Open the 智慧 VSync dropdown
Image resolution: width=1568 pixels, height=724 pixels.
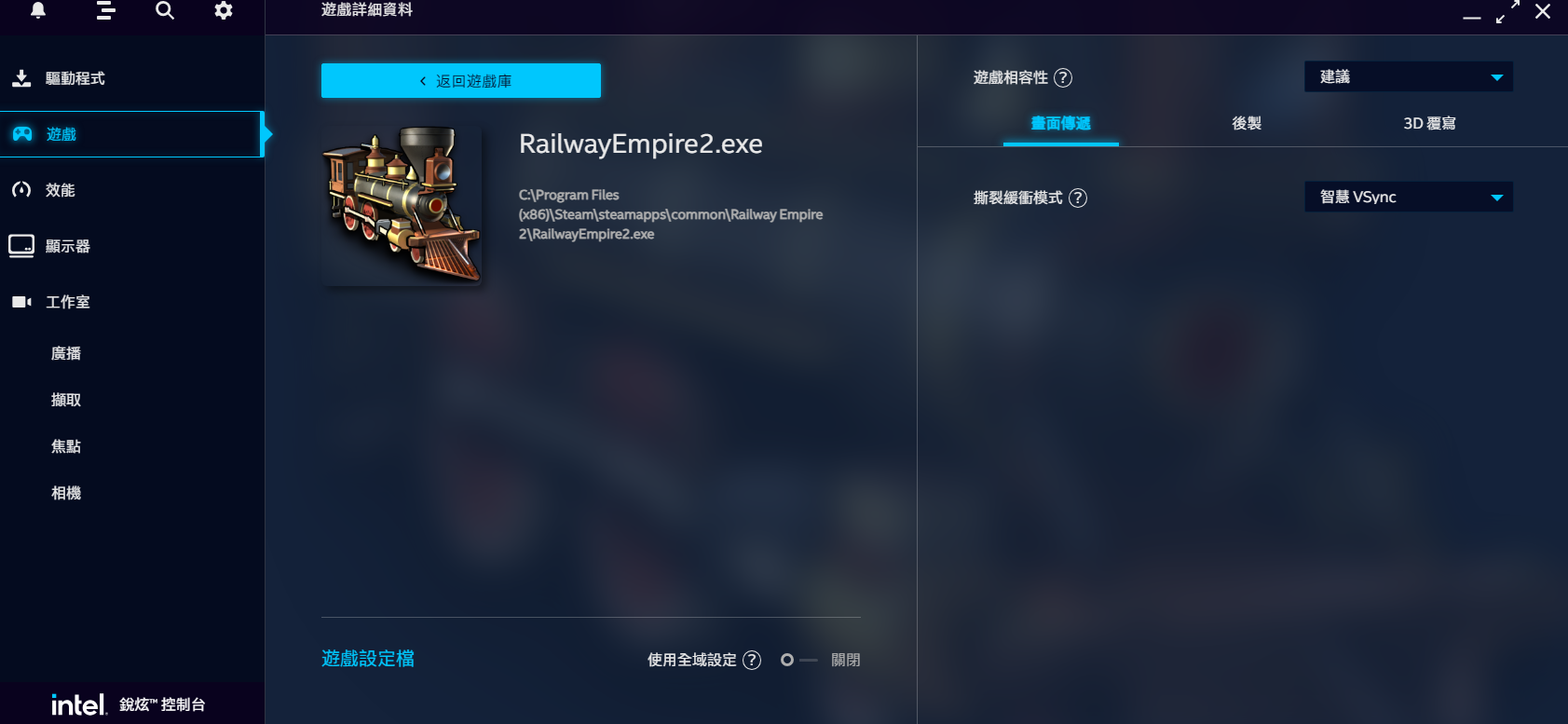[x=1409, y=197]
